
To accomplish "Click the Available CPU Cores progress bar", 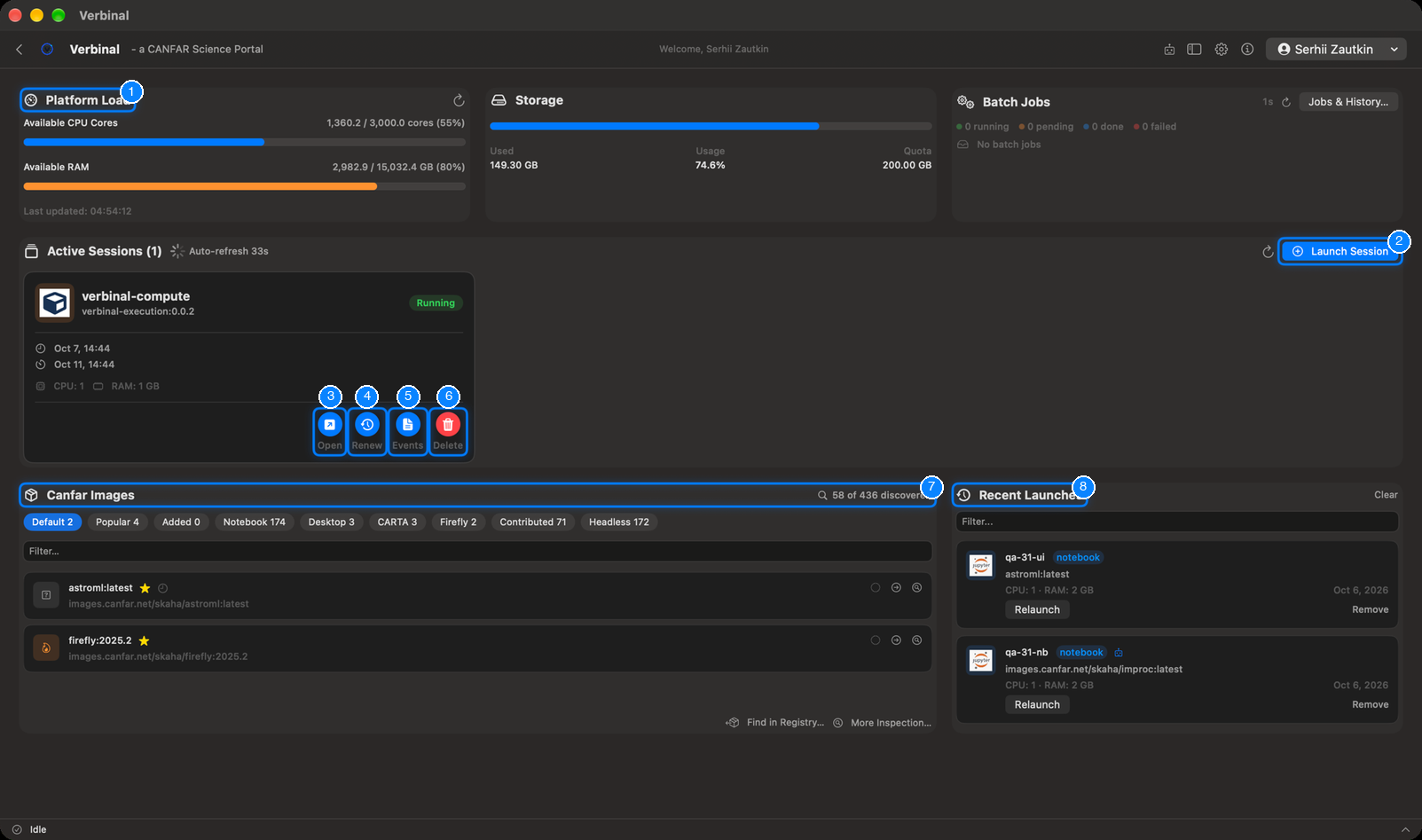I will coord(244,142).
